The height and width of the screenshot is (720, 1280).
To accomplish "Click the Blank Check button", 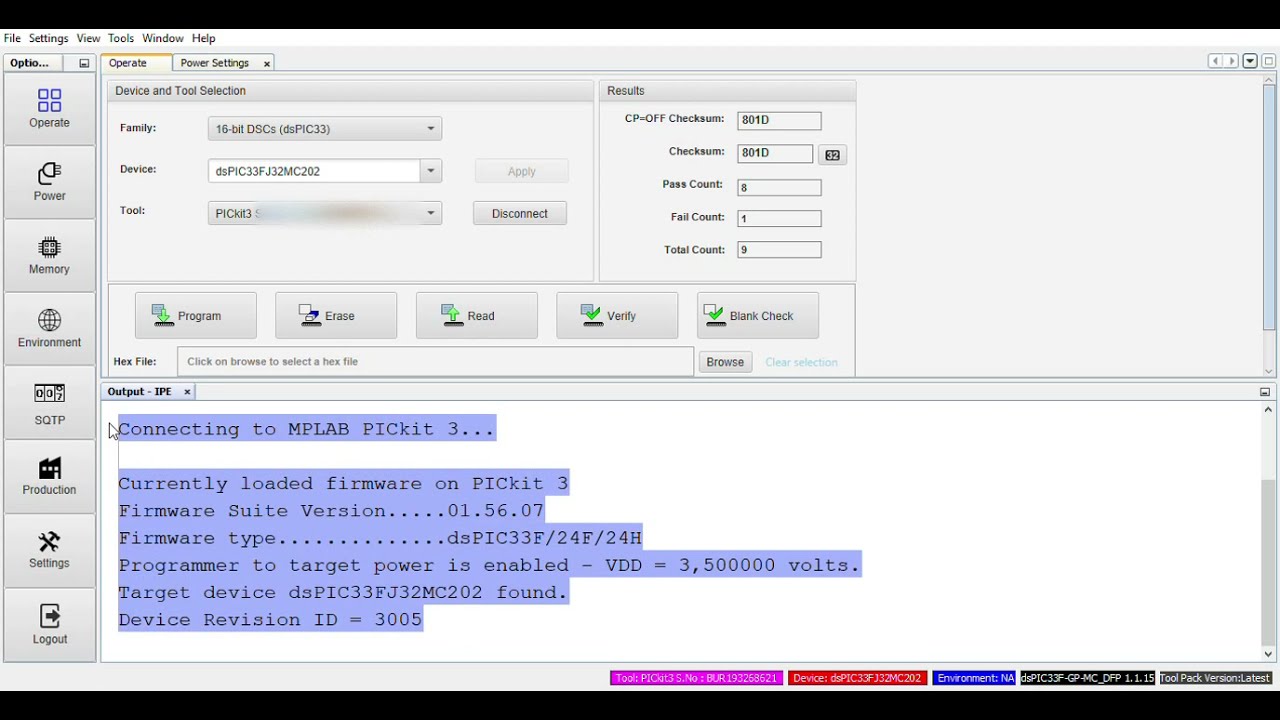I will tap(758, 316).
